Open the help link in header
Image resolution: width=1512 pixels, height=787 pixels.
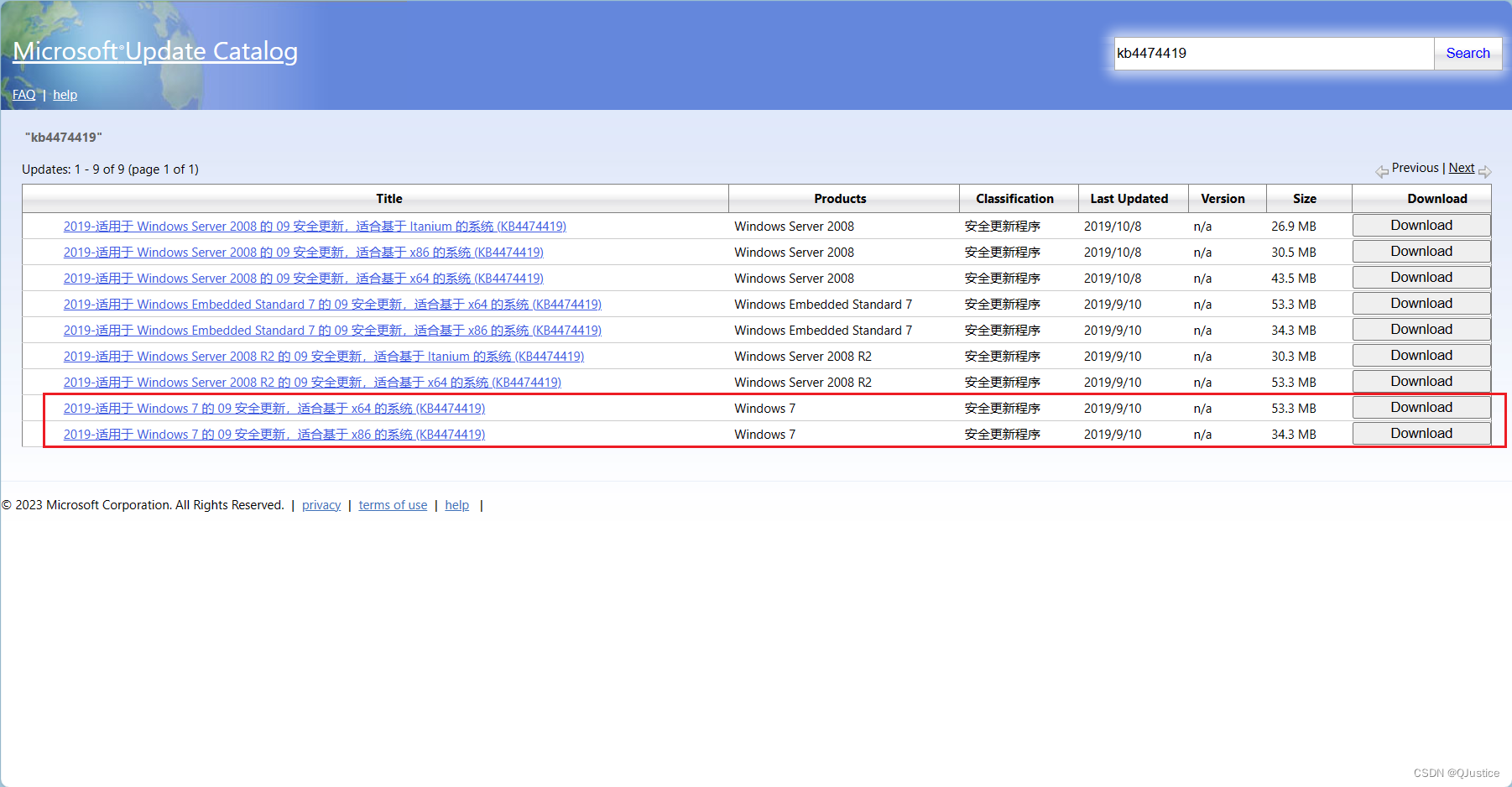pyautogui.click(x=65, y=95)
